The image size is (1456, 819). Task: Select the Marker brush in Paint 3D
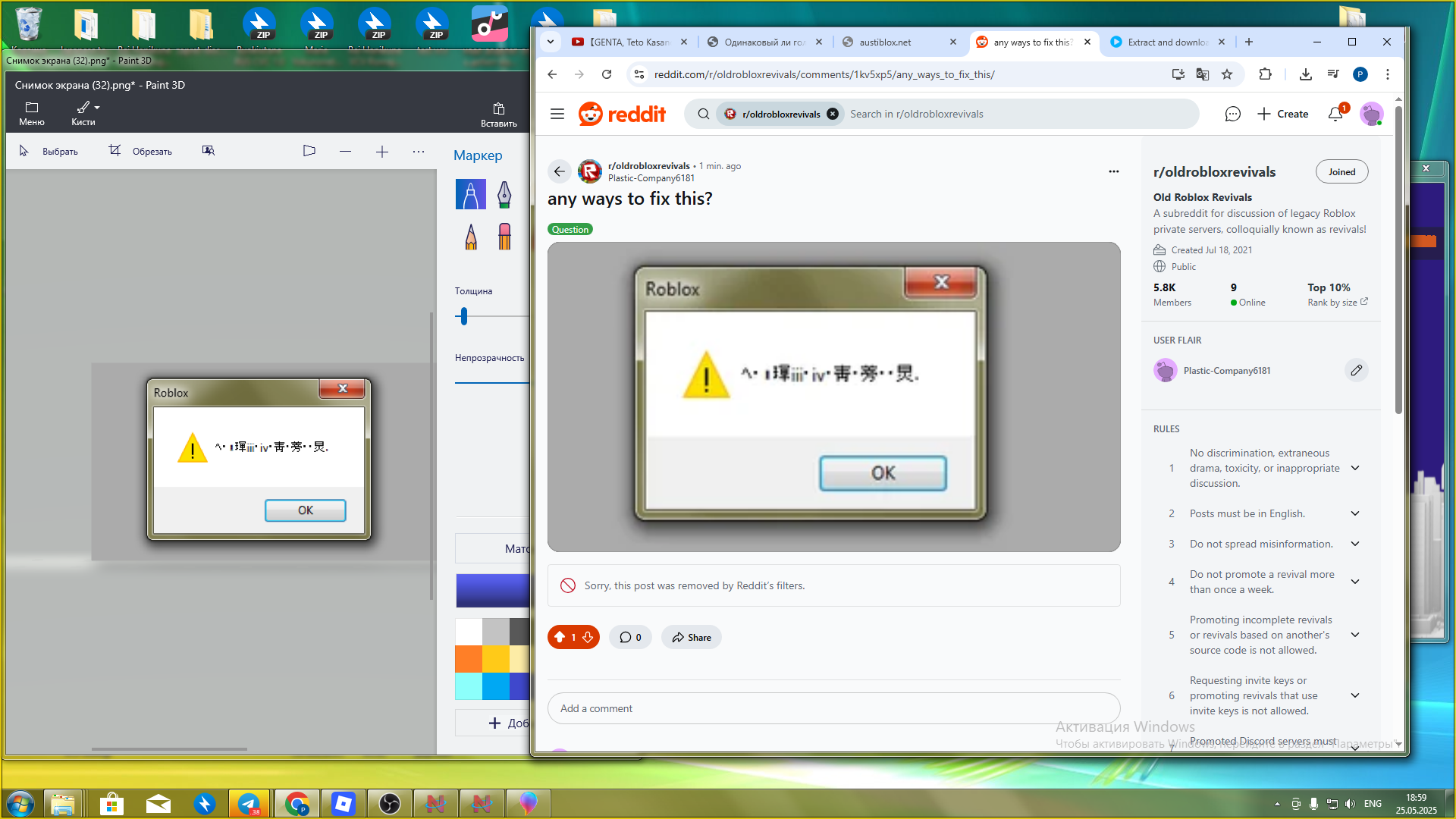point(471,194)
